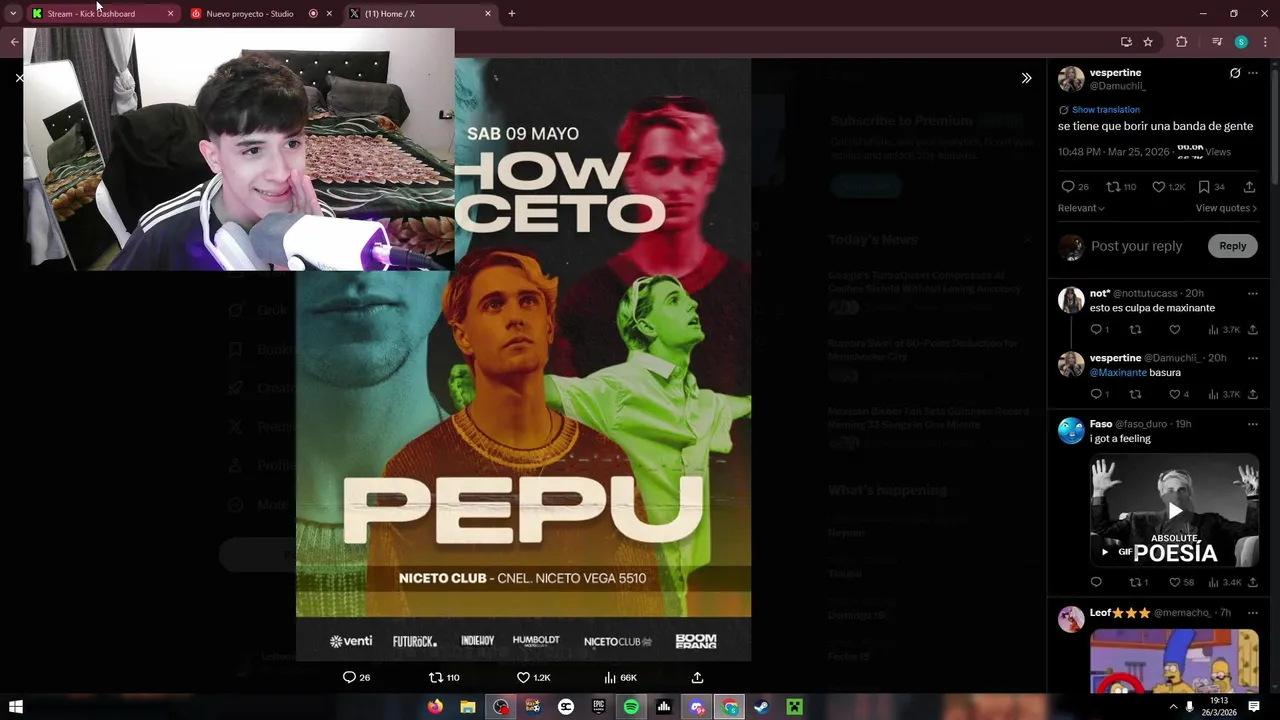Open more options on Faso's reply
Image resolution: width=1280 pixels, height=720 pixels.
[1253, 424]
